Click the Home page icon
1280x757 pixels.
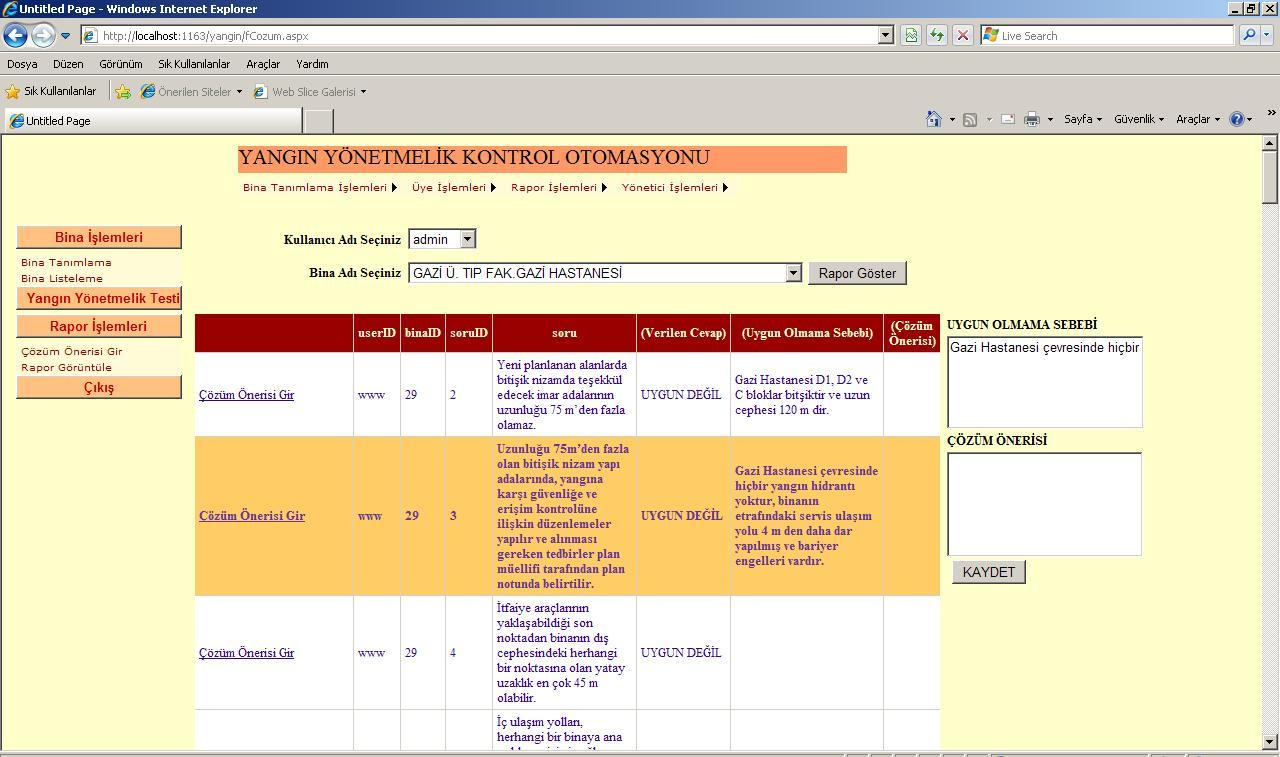coord(934,119)
